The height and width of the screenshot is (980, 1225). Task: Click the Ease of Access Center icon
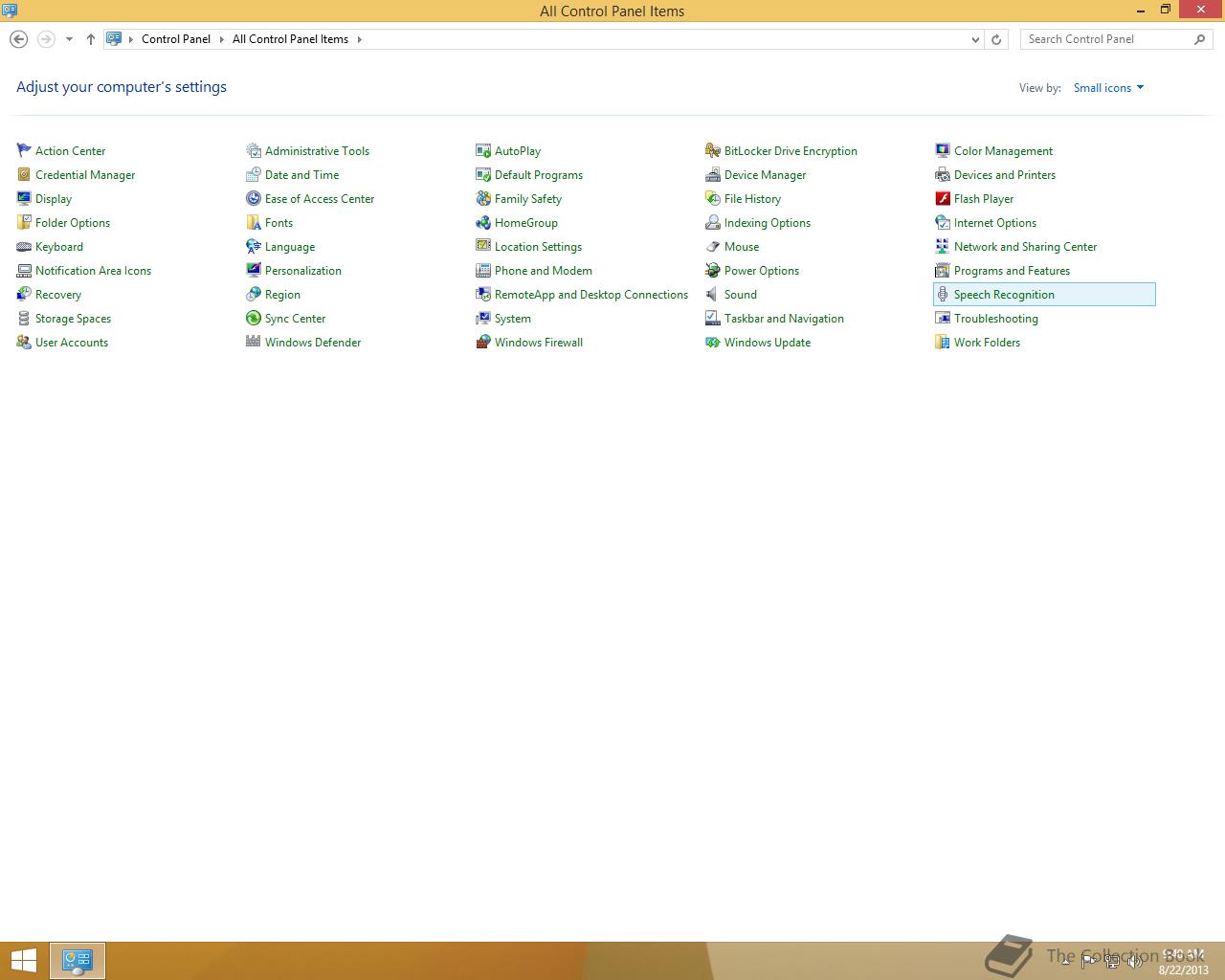pyautogui.click(x=254, y=198)
